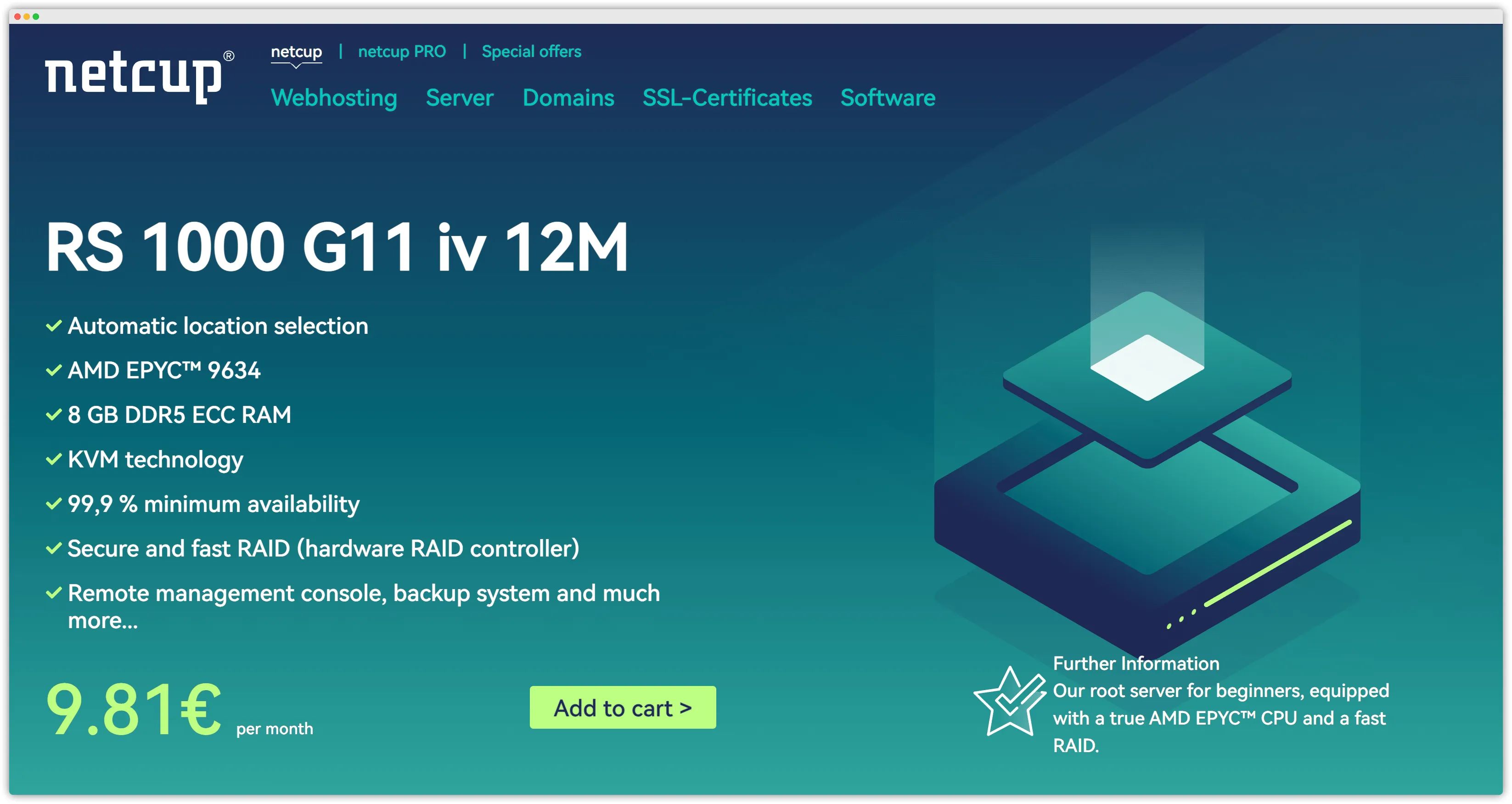
Task: Click the Automatic location selection text
Action: (218, 326)
